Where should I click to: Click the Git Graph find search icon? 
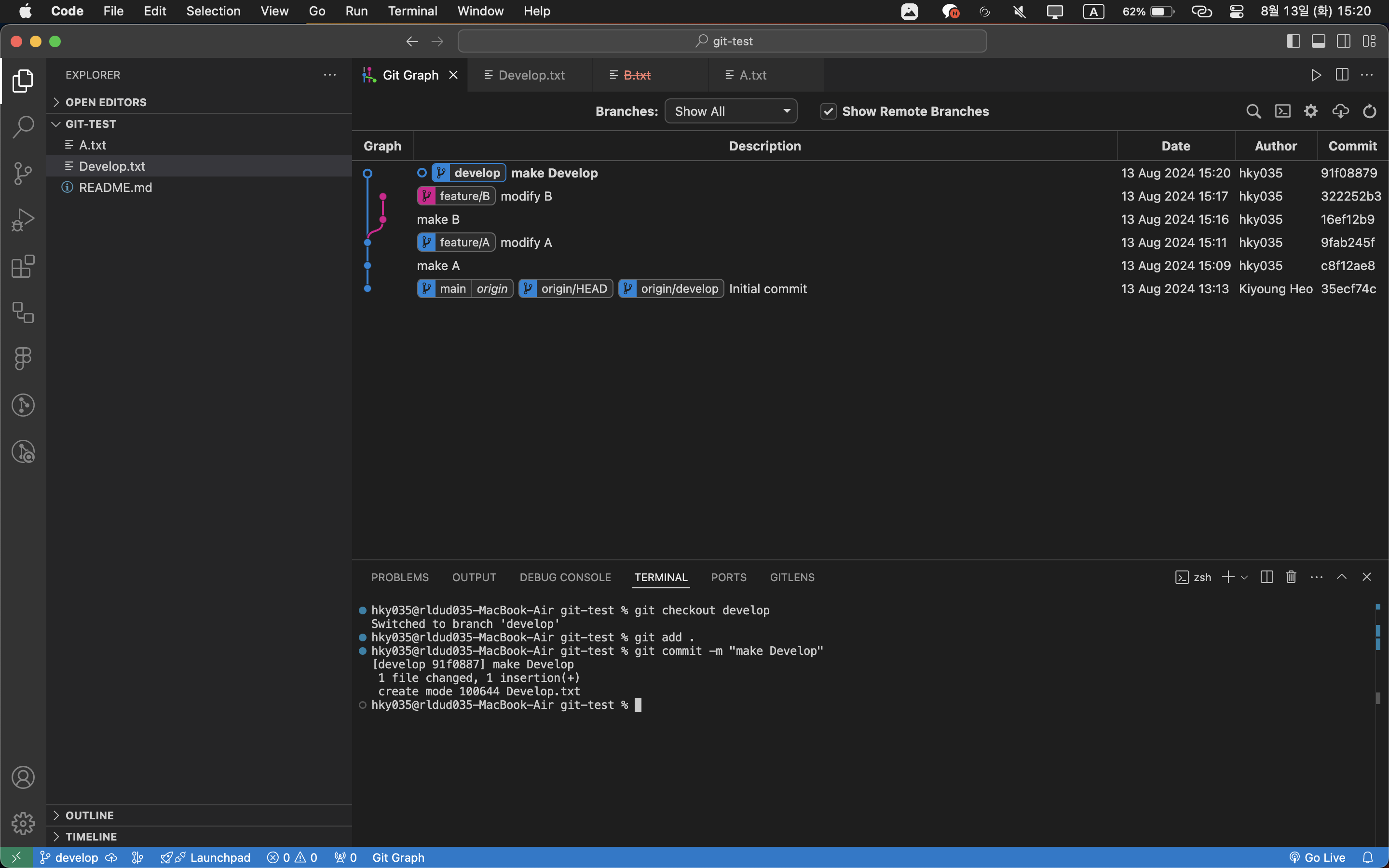(1253, 111)
